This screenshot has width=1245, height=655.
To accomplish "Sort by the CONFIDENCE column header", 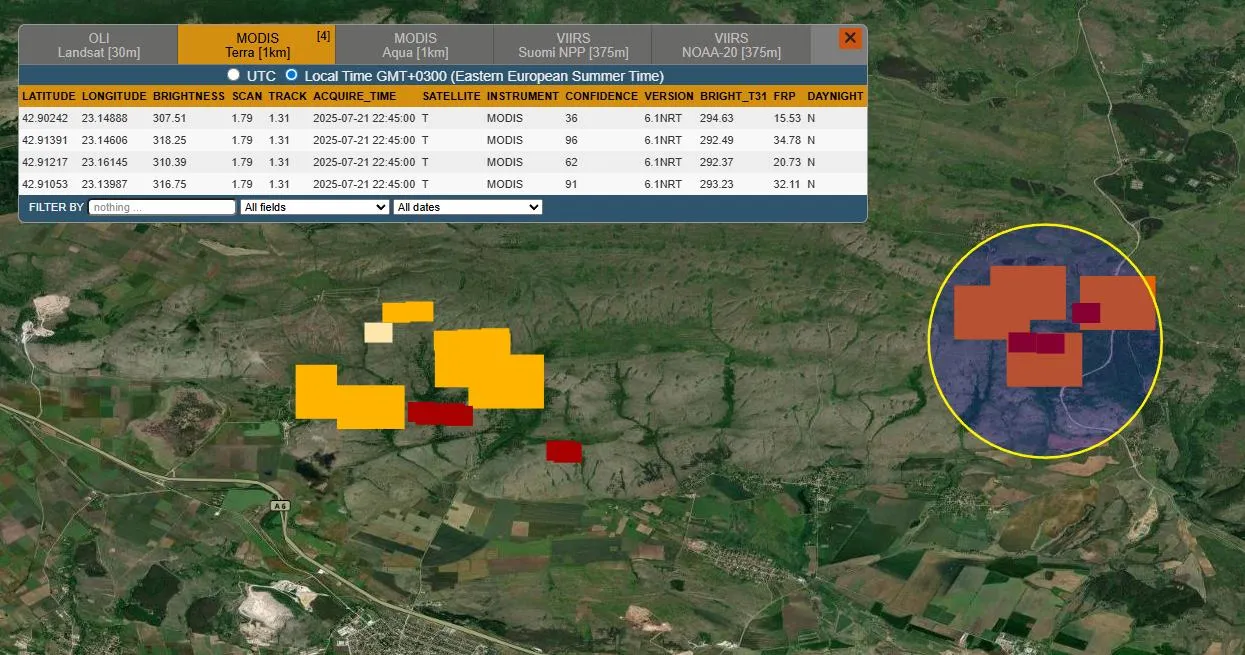I will (x=601, y=96).
